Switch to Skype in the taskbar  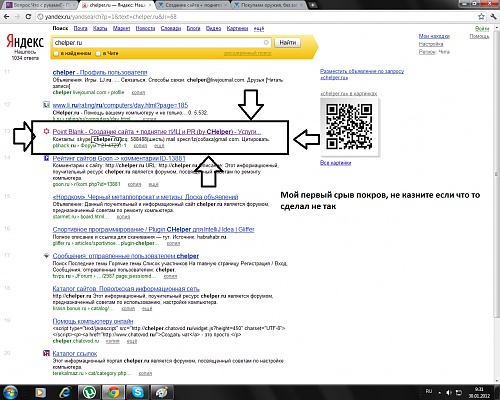138,392
